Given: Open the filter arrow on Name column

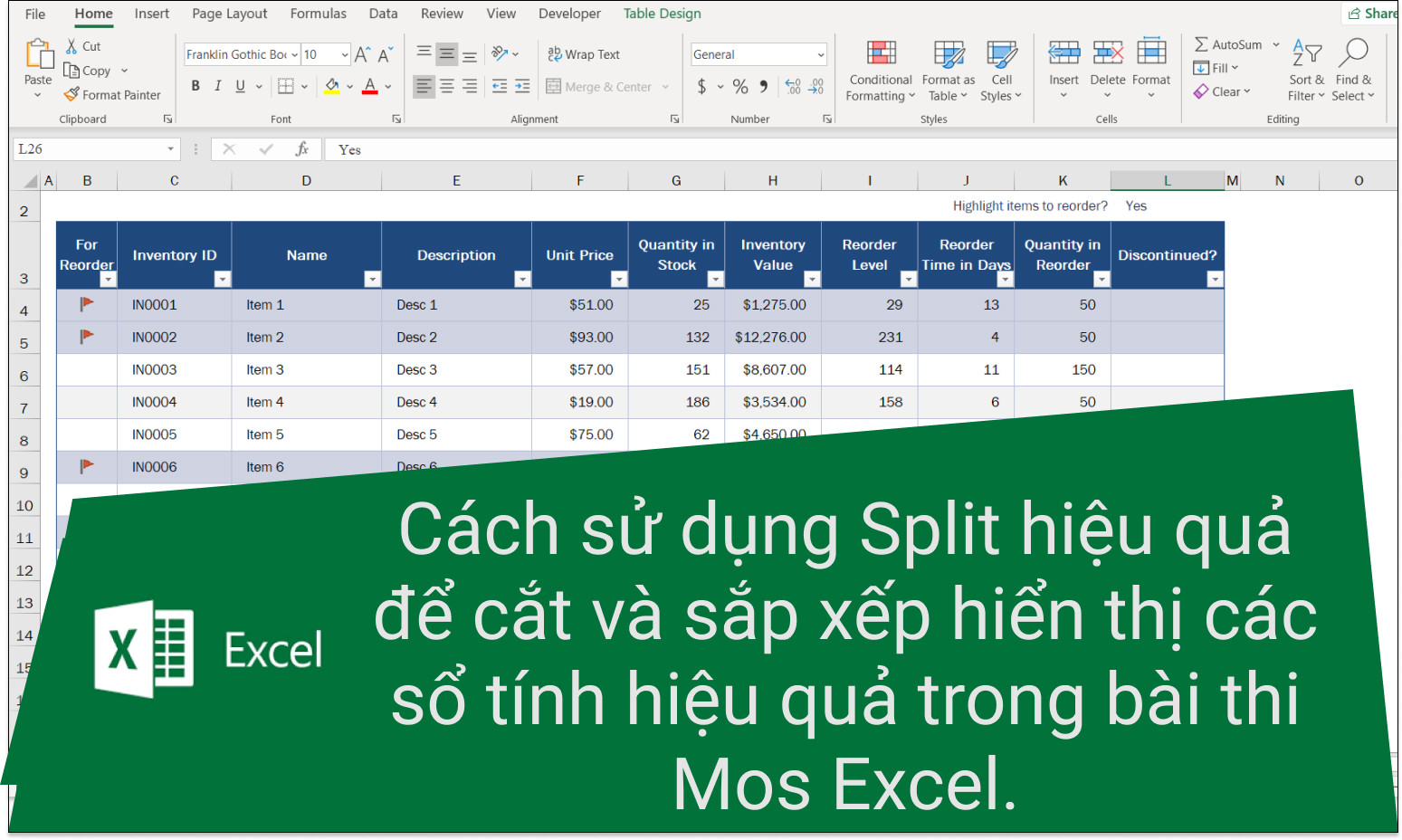Looking at the screenshot, I should [373, 279].
